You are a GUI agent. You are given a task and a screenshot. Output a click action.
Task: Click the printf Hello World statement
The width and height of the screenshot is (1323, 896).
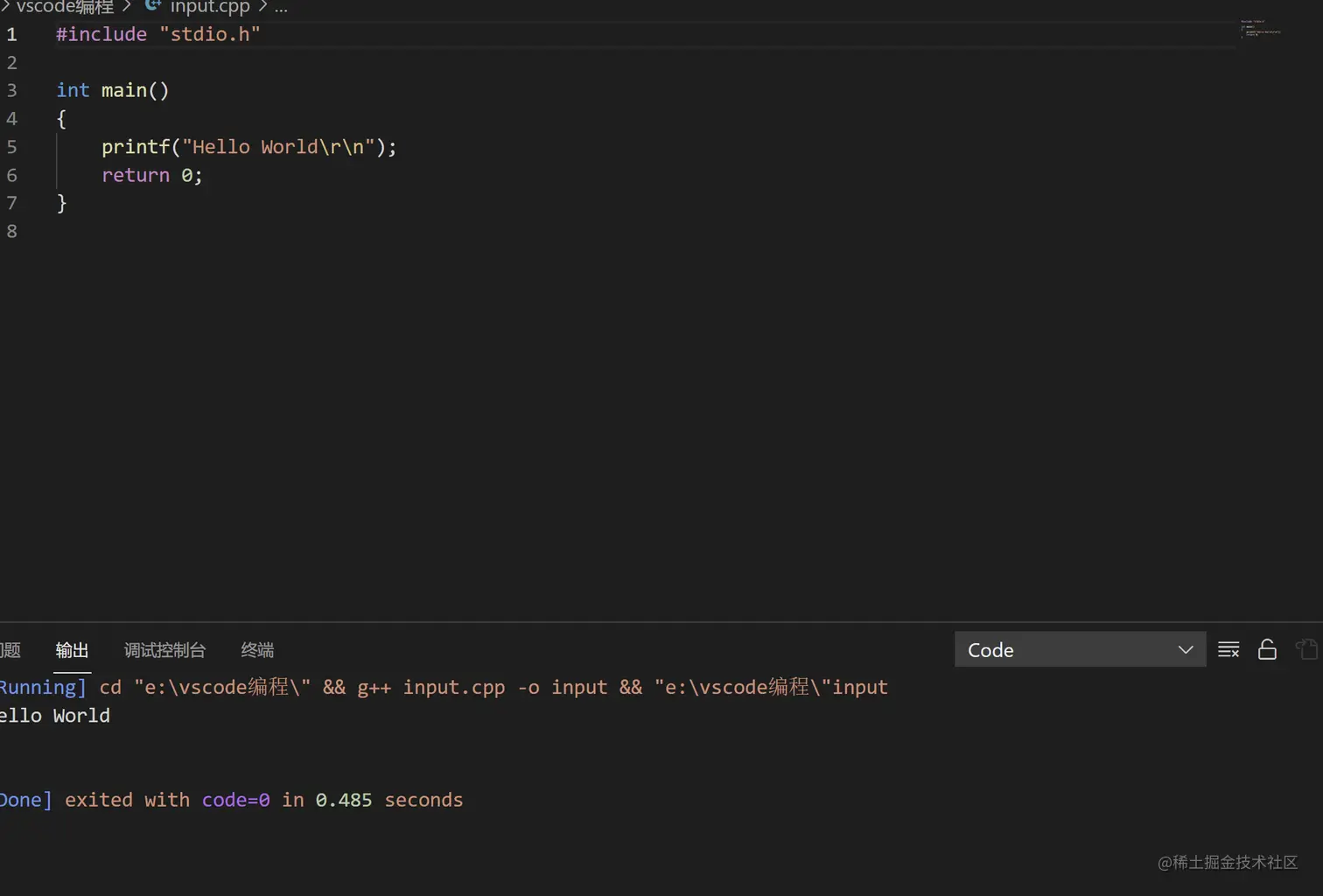click(249, 147)
